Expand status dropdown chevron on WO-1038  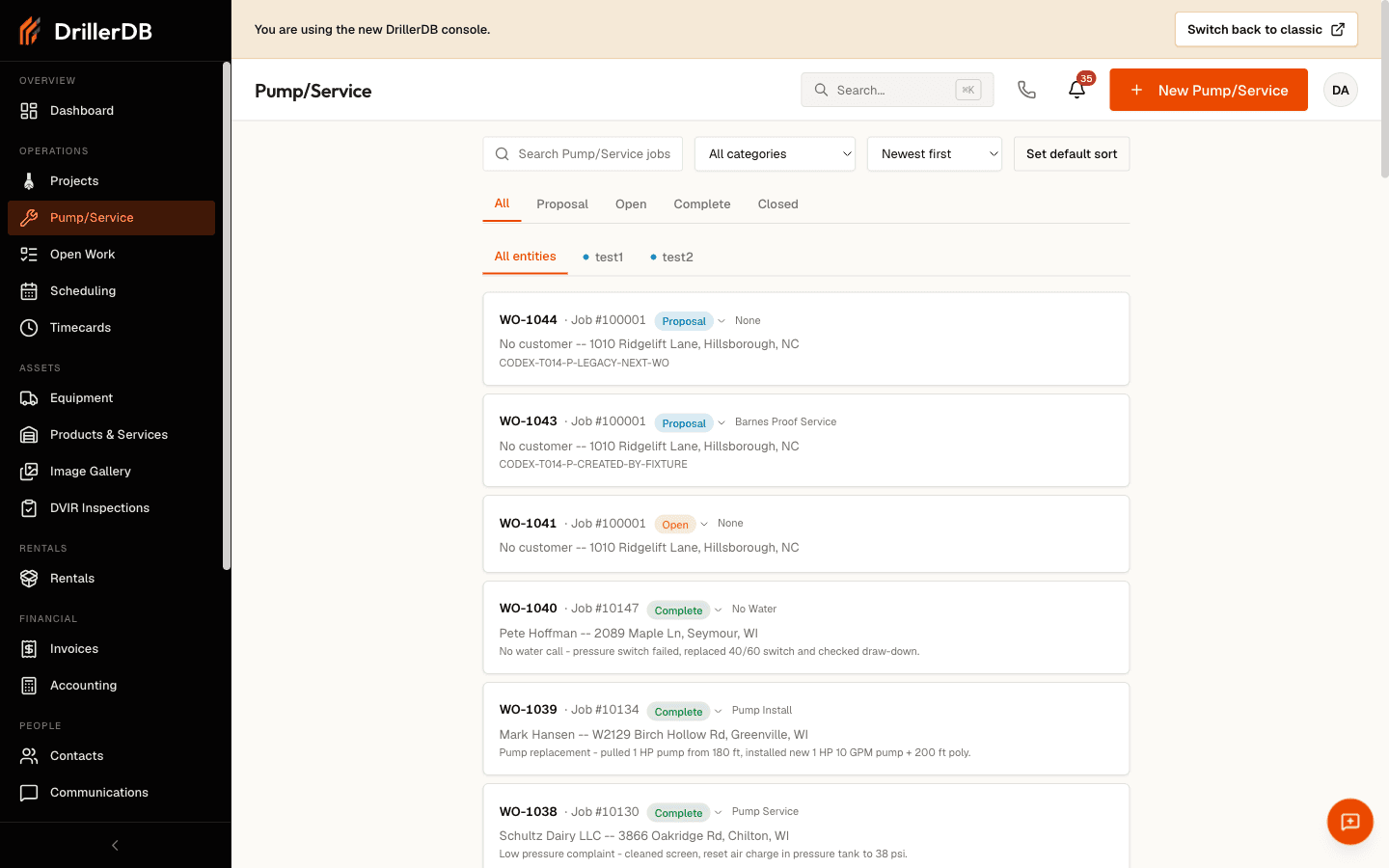pyautogui.click(x=719, y=812)
